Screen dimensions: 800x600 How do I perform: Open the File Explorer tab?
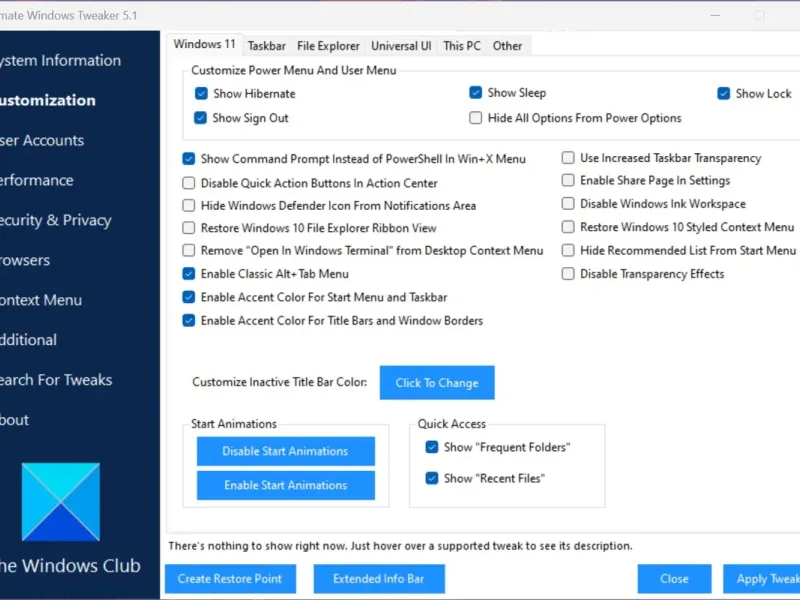[328, 46]
